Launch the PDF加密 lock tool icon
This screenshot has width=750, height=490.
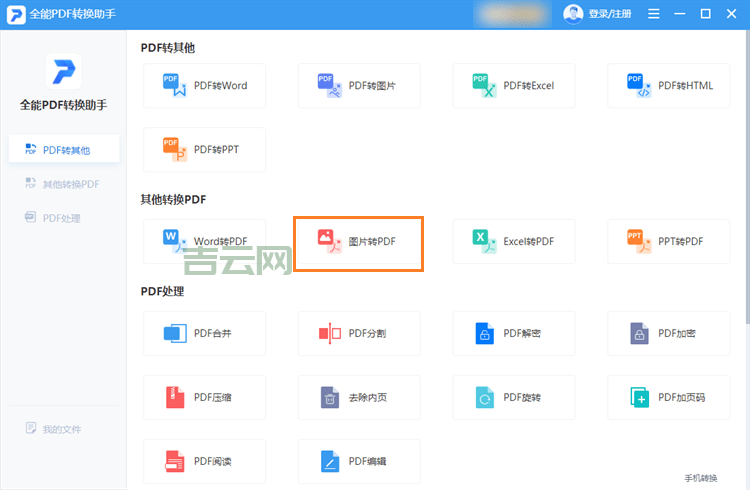click(x=640, y=333)
